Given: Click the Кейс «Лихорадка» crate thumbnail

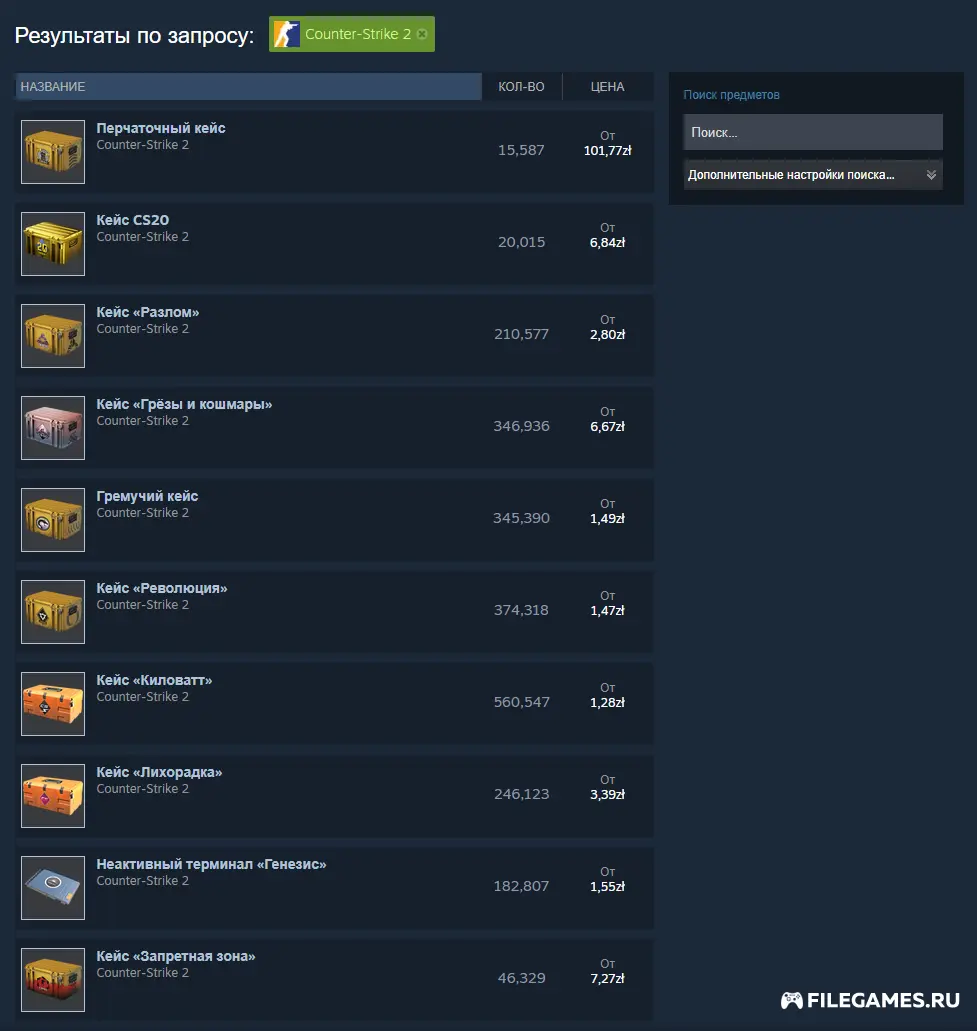Looking at the screenshot, I should click(x=53, y=796).
